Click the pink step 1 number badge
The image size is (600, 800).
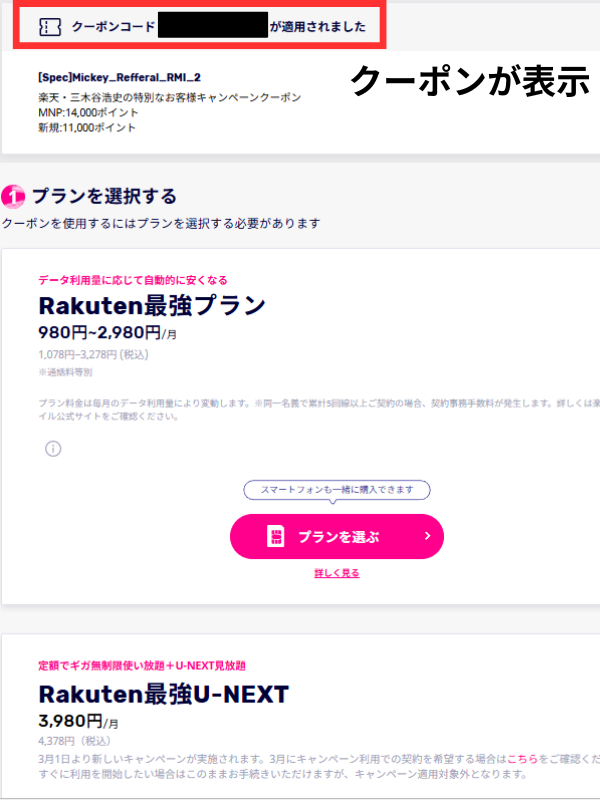click(13, 196)
